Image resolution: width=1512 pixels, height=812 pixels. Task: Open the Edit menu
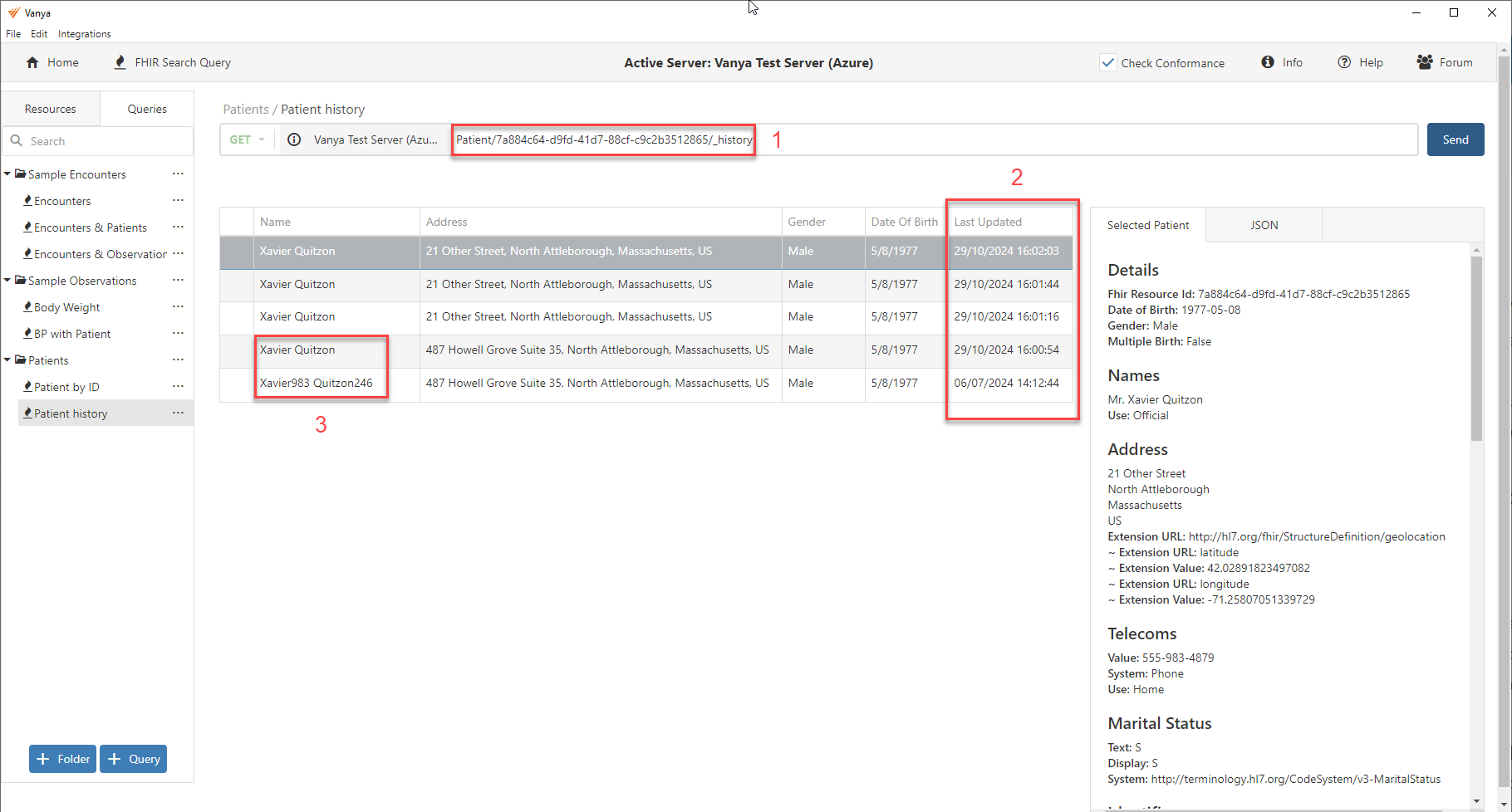point(39,34)
